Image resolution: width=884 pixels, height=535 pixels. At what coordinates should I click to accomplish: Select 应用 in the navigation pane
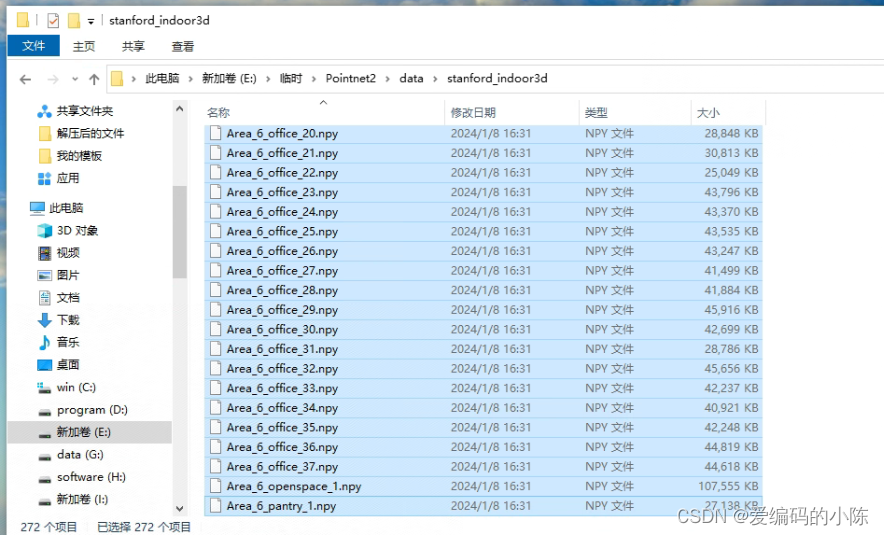pyautogui.click(x=68, y=179)
